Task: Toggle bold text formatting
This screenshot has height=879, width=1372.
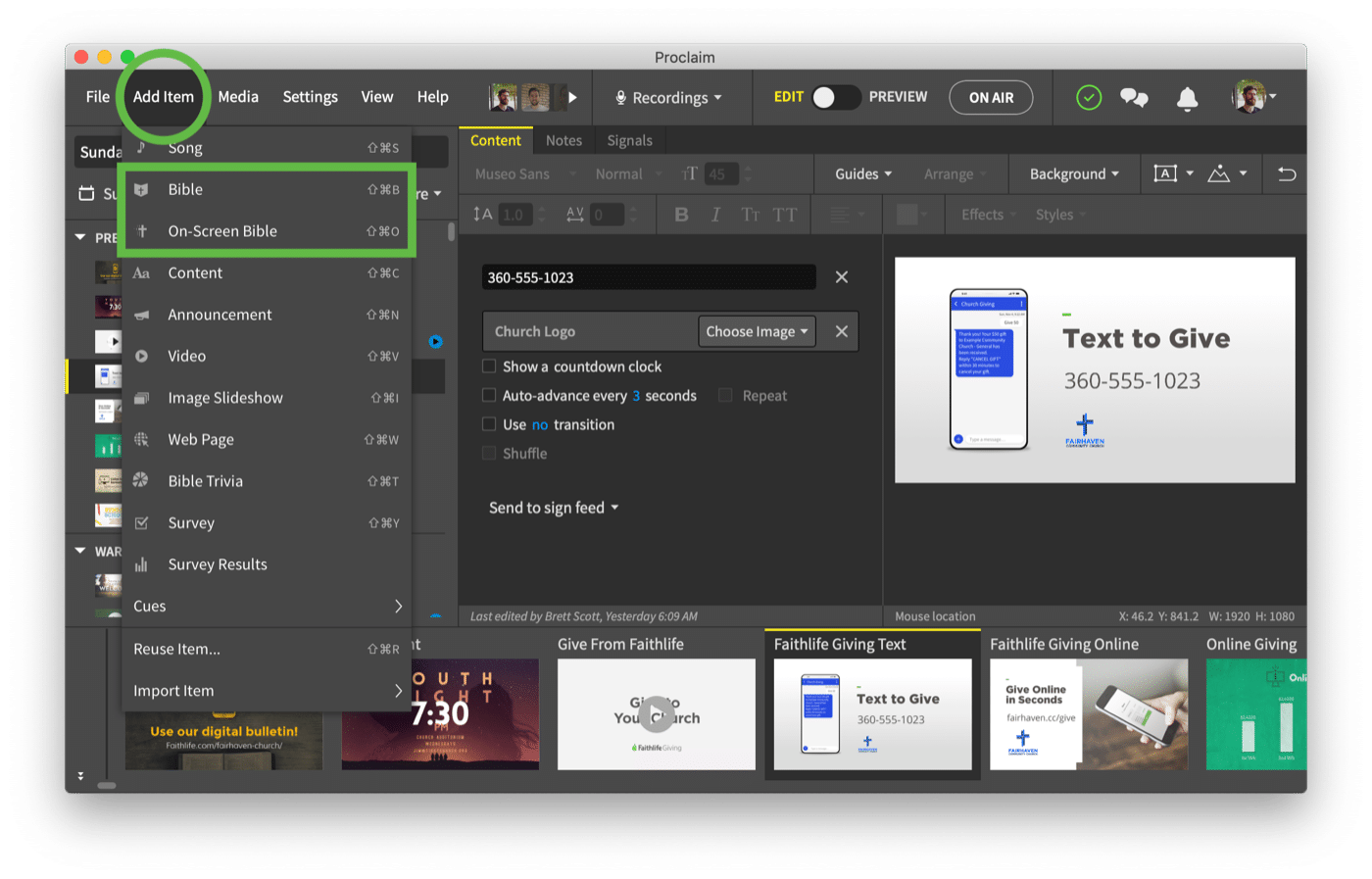Action: (681, 215)
